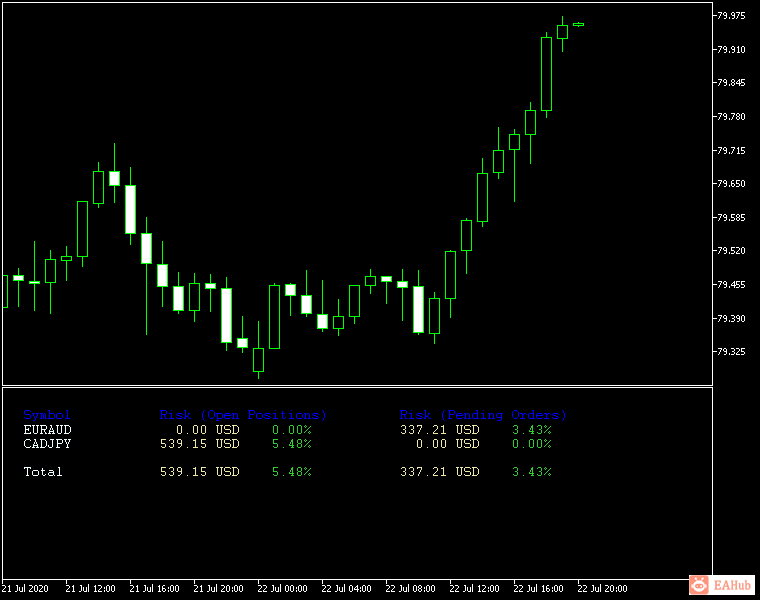Click the Risk (Pending Orders) header
The image size is (760, 600).
click(483, 415)
